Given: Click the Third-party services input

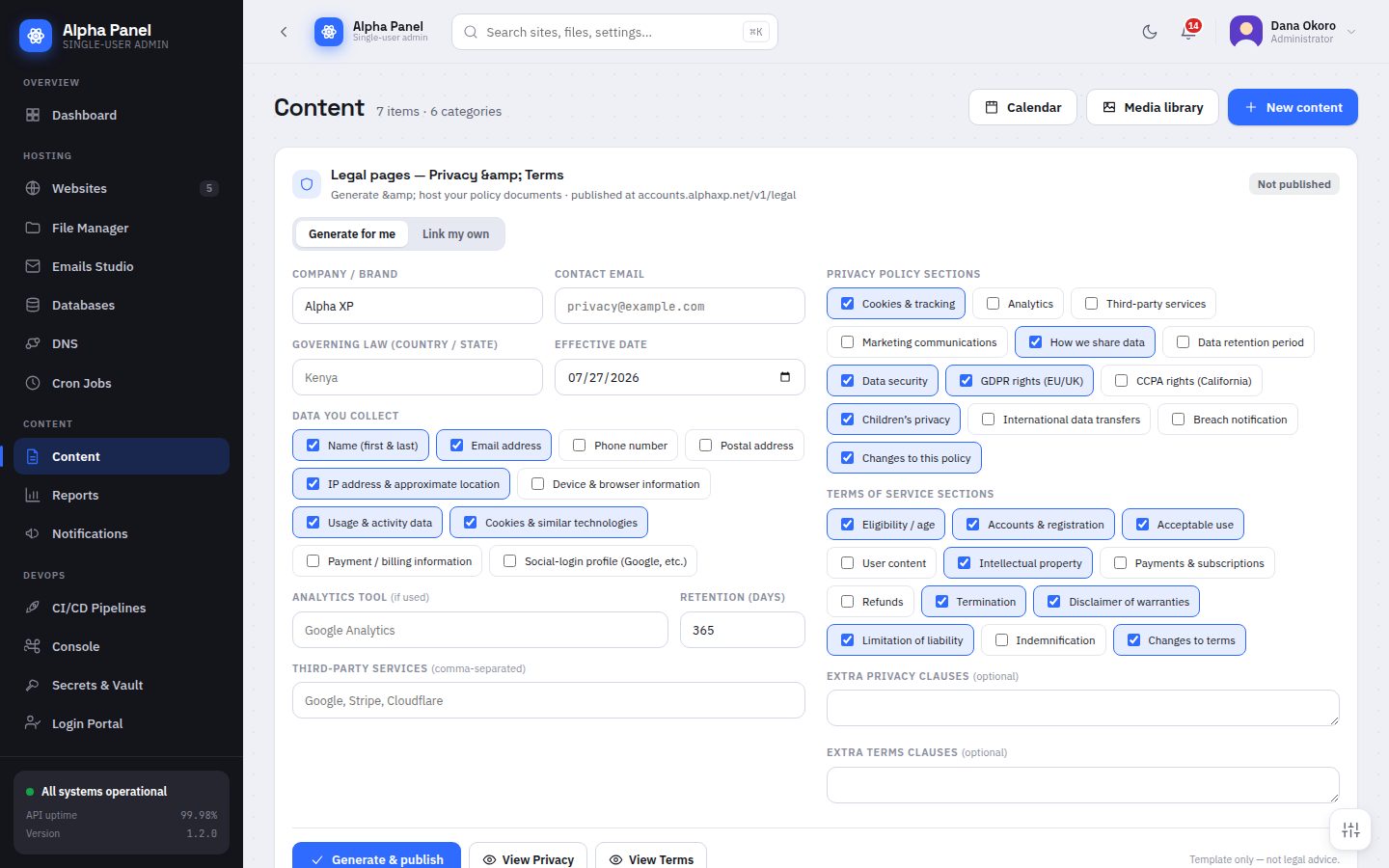Looking at the screenshot, I should point(549,700).
